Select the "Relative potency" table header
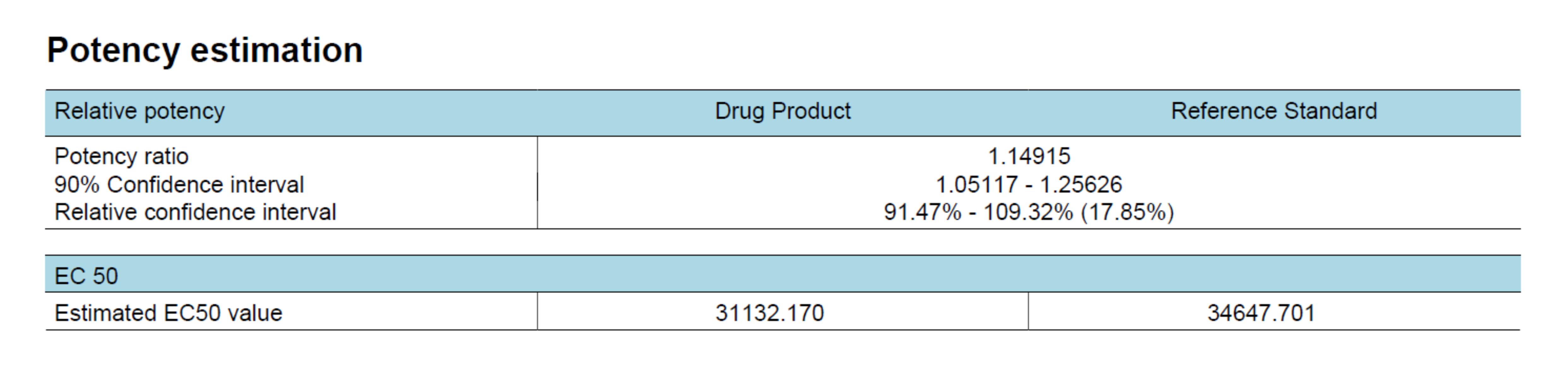Screen dimensions: 1568x376 click(139, 111)
